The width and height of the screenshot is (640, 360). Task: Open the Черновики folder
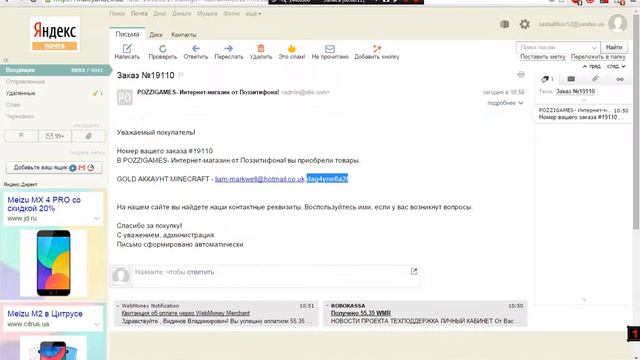(20, 116)
